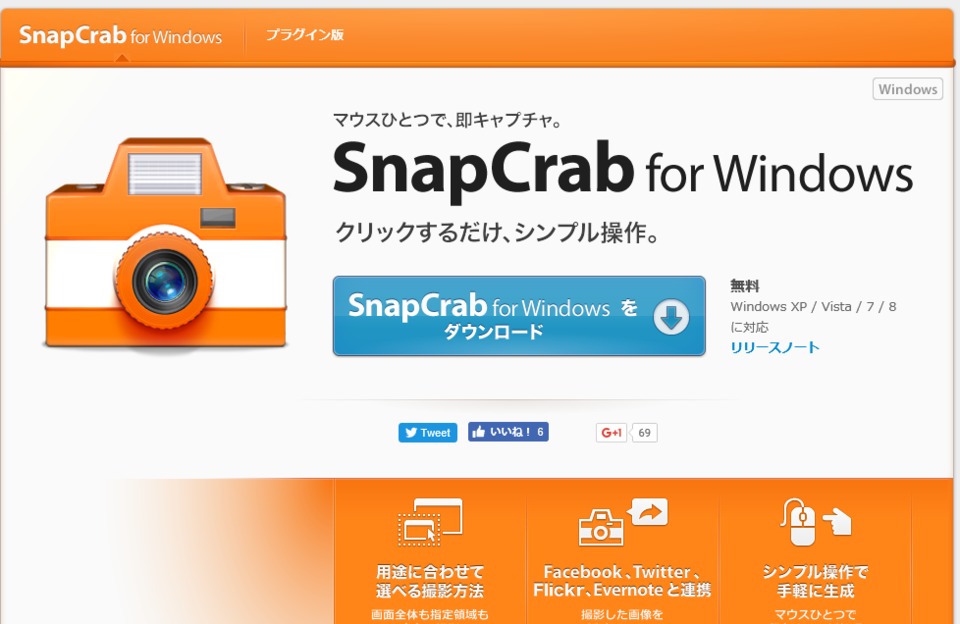960x624 pixels.
Task: Click the Google +1 icon
Action: (611, 433)
